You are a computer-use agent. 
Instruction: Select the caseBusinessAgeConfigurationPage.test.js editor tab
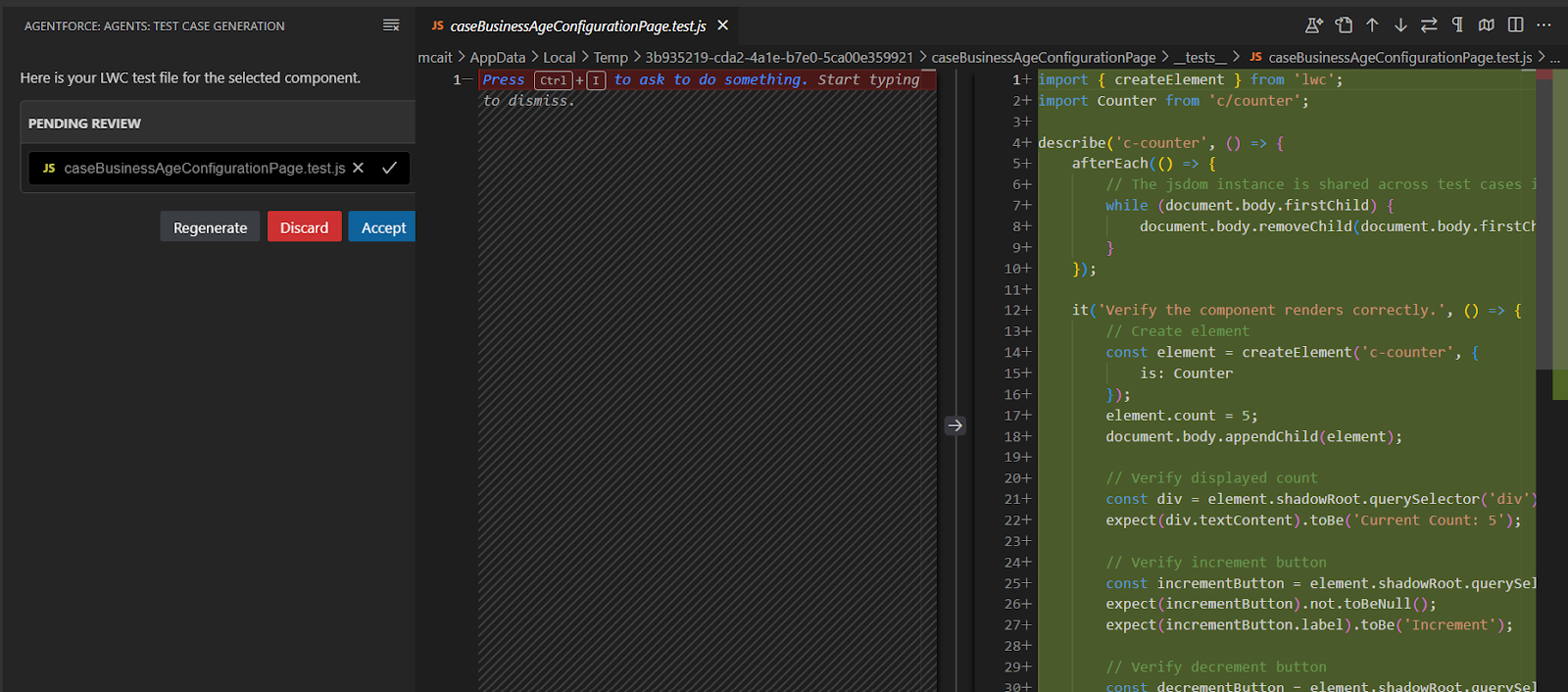[x=577, y=25]
